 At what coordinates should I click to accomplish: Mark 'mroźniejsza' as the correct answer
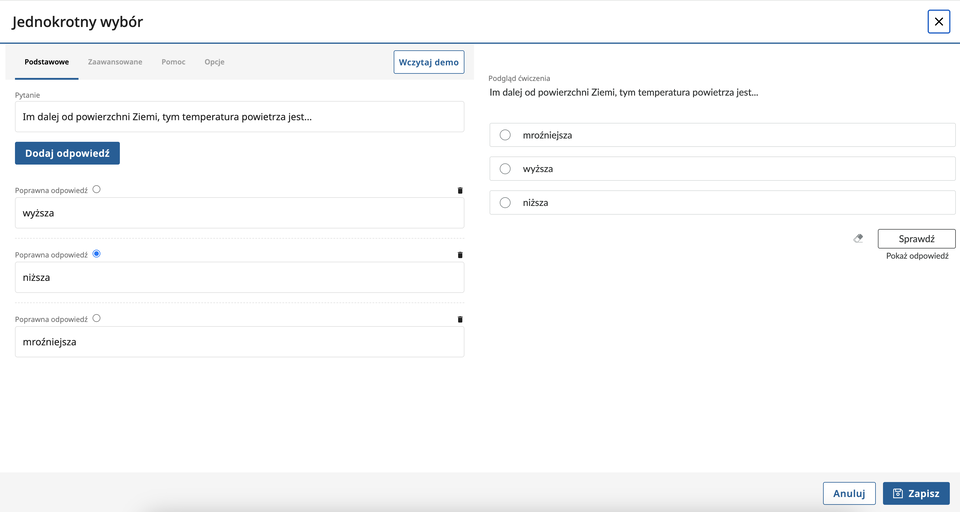click(x=96, y=319)
